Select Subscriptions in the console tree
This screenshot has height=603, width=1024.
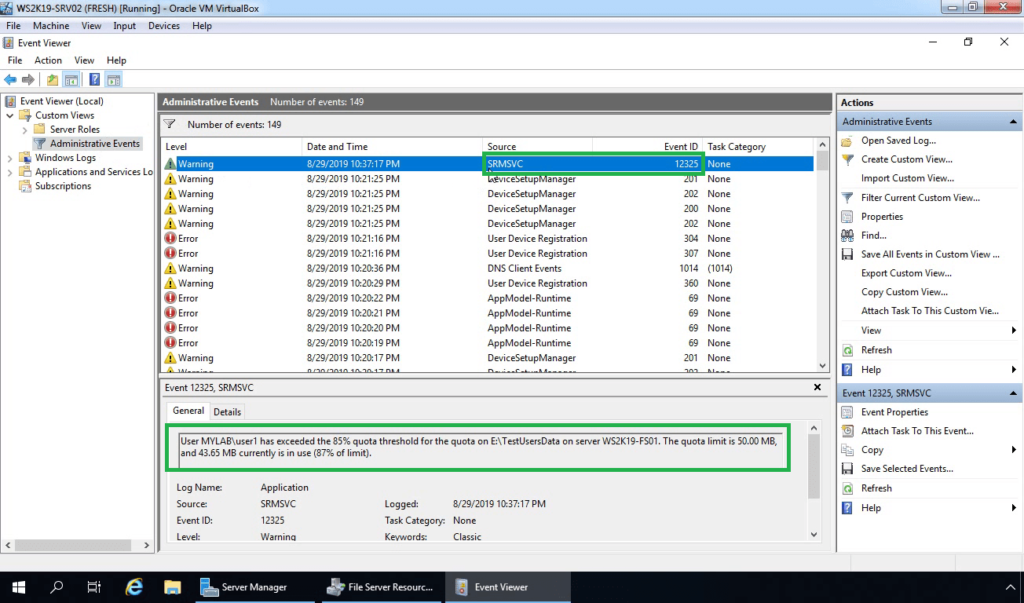click(x=63, y=186)
